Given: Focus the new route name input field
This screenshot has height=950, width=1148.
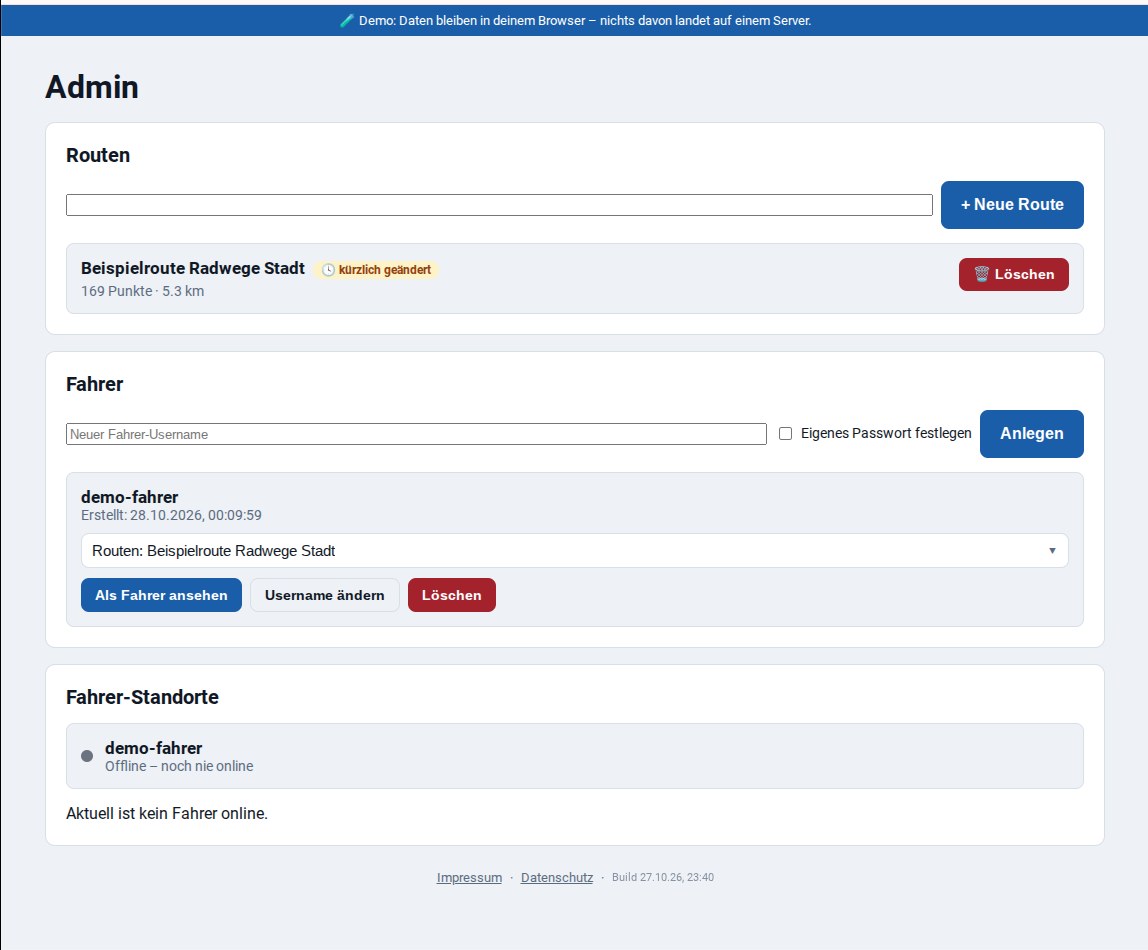Looking at the screenshot, I should [x=499, y=205].
